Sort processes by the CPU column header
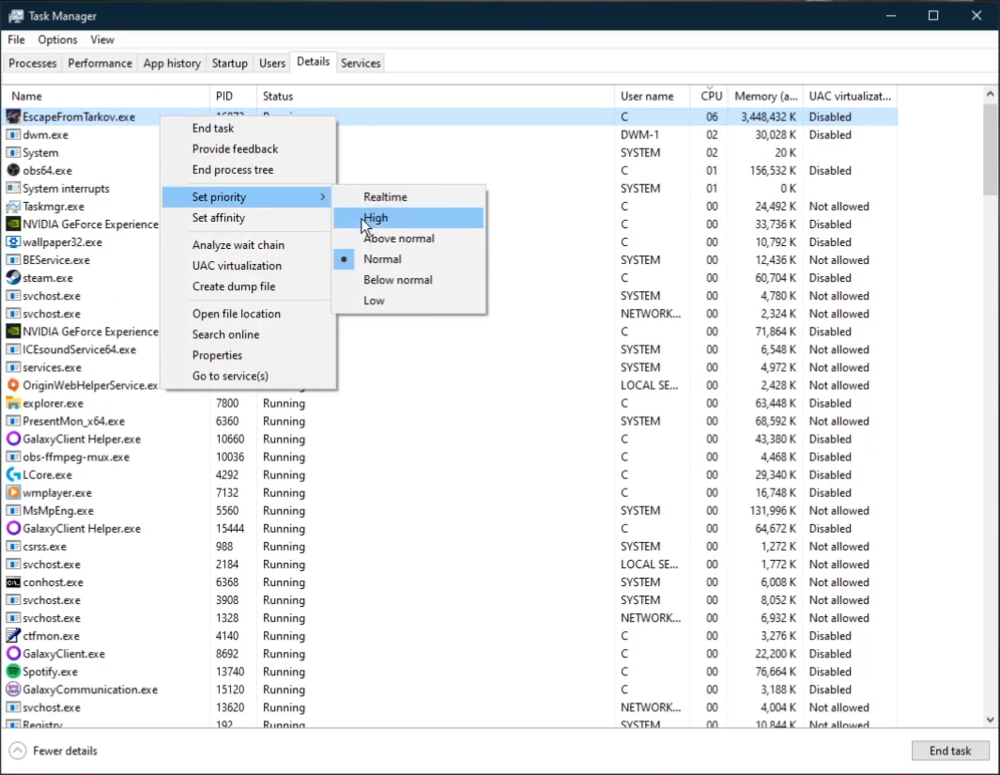 coord(711,96)
